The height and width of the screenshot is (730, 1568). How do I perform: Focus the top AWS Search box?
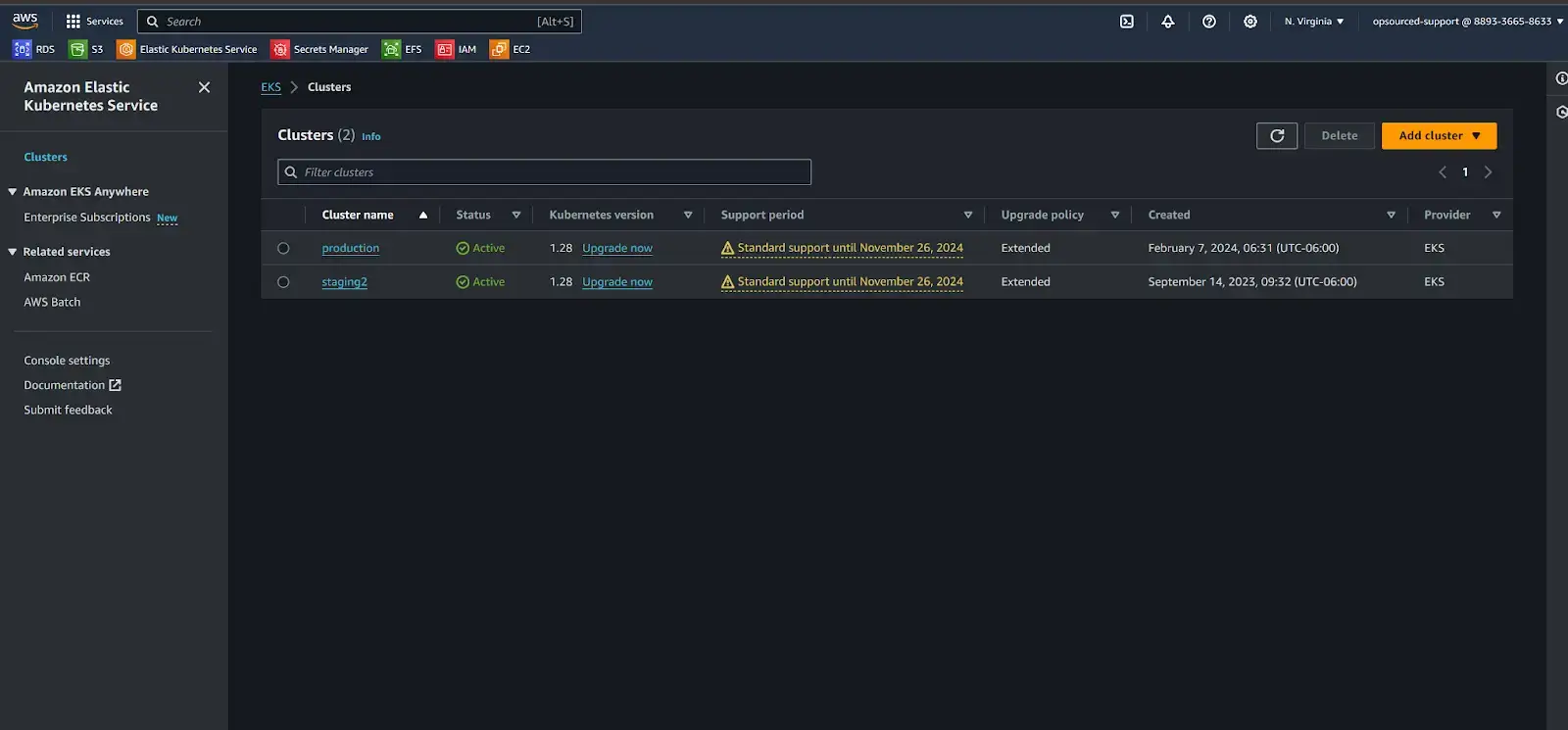360,22
